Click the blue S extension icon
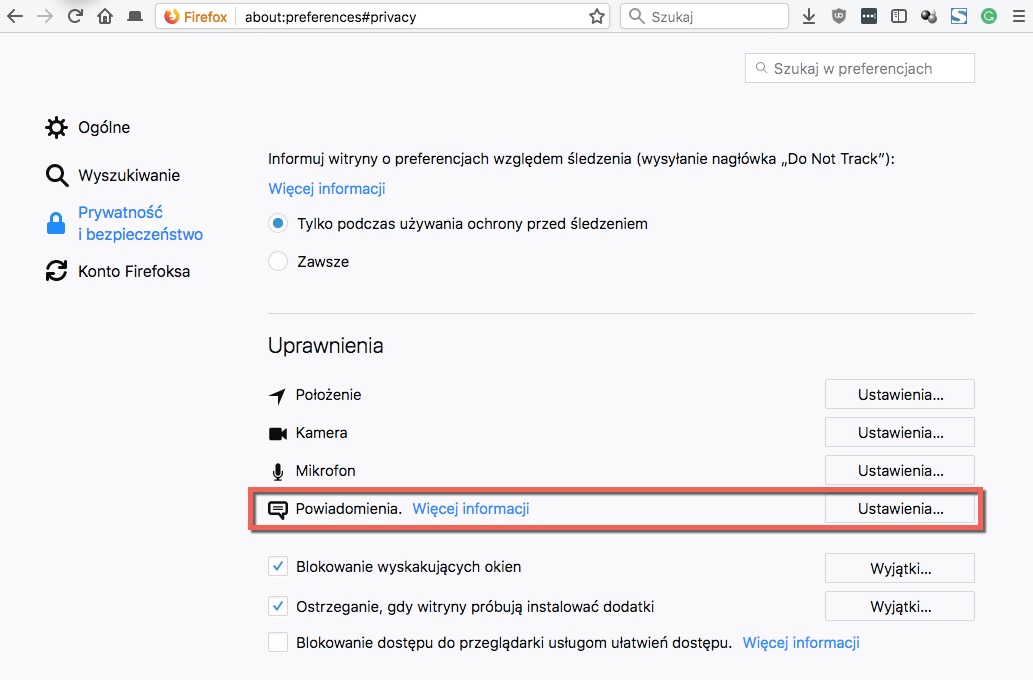Viewport: 1033px width, 680px height. (959, 16)
